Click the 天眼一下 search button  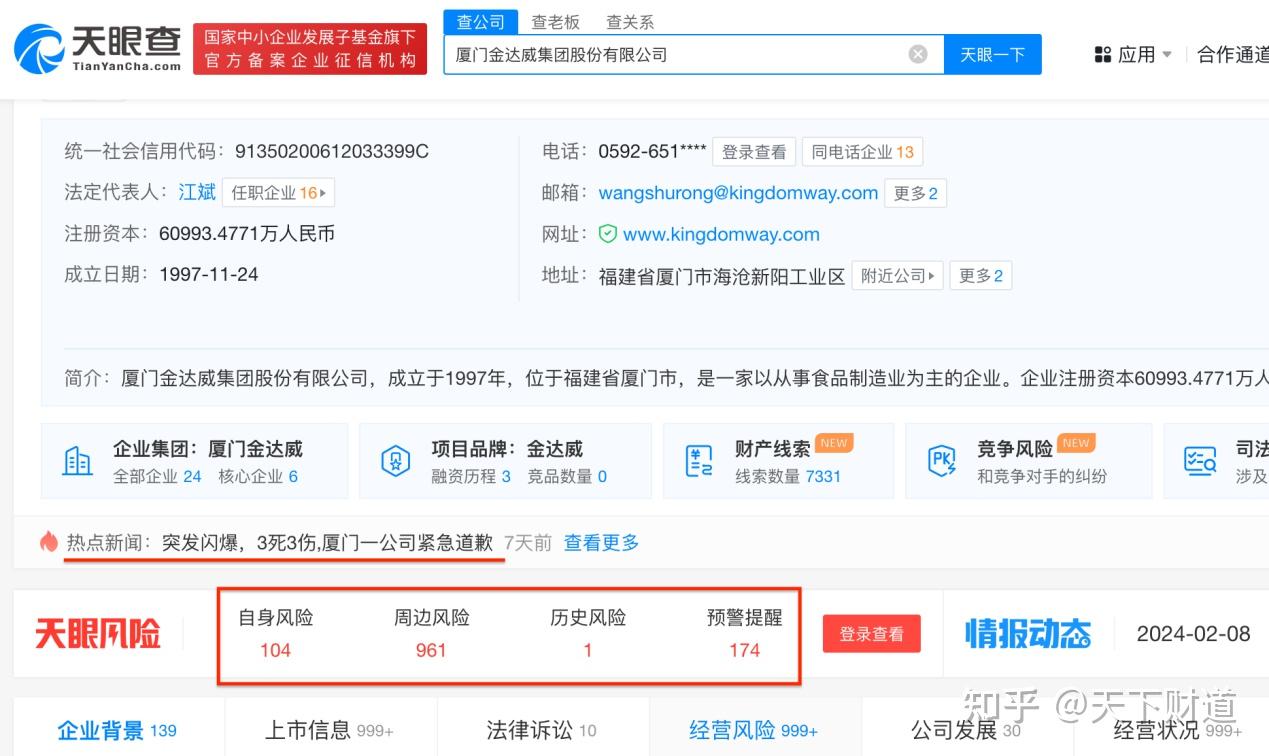tap(992, 54)
